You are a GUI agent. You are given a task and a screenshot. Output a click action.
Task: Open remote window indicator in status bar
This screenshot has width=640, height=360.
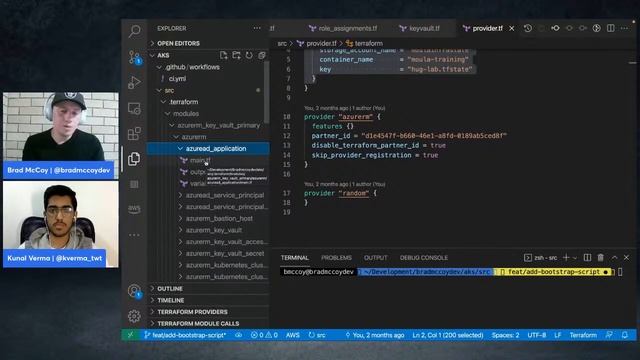pyautogui.click(x=131, y=335)
